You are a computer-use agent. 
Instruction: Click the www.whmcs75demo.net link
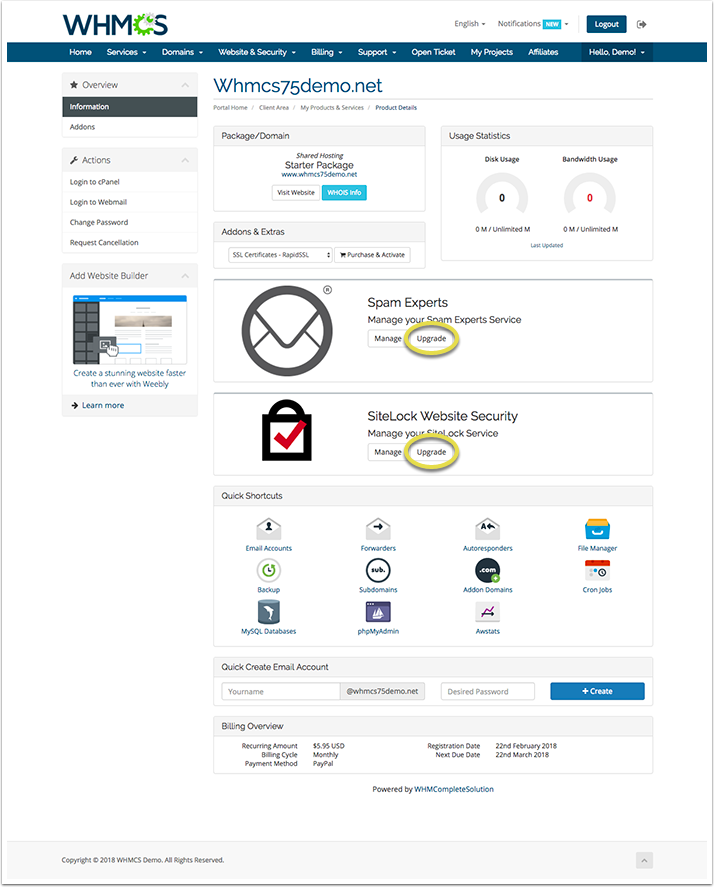[x=319, y=175]
